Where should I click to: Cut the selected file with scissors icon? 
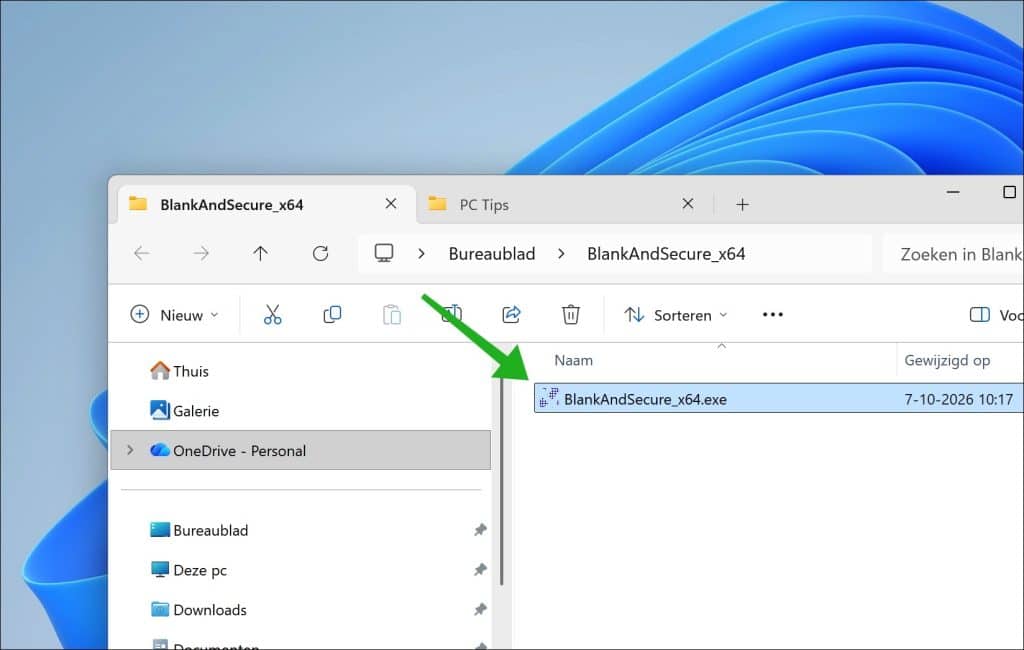(x=272, y=315)
